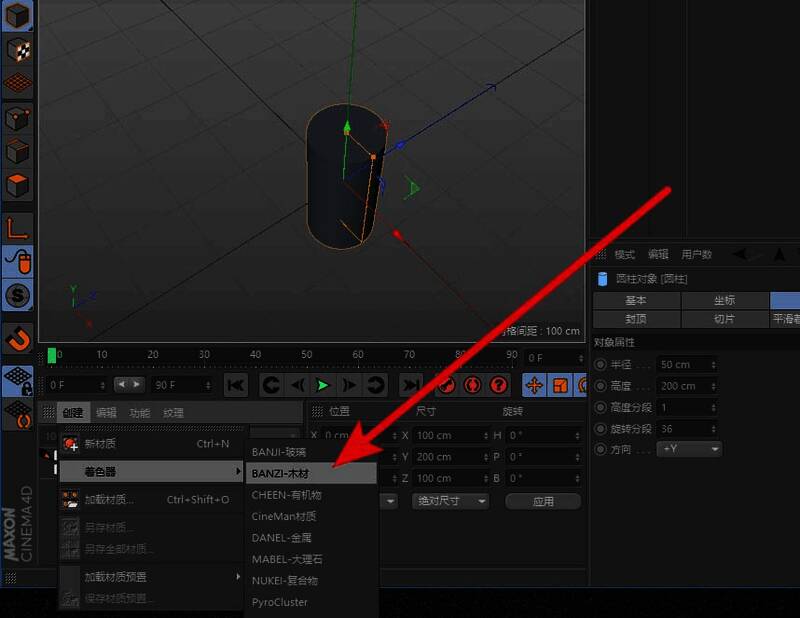Open the 基本 attributes tab
This screenshot has width=800, height=618.
tap(636, 300)
